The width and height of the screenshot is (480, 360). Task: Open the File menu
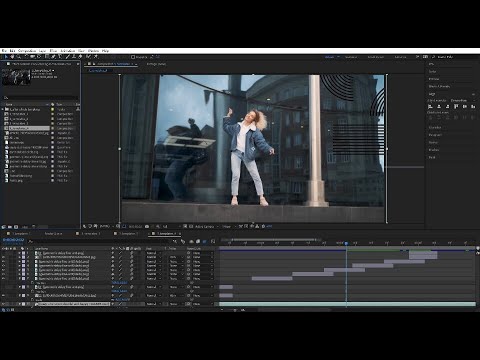4,51
